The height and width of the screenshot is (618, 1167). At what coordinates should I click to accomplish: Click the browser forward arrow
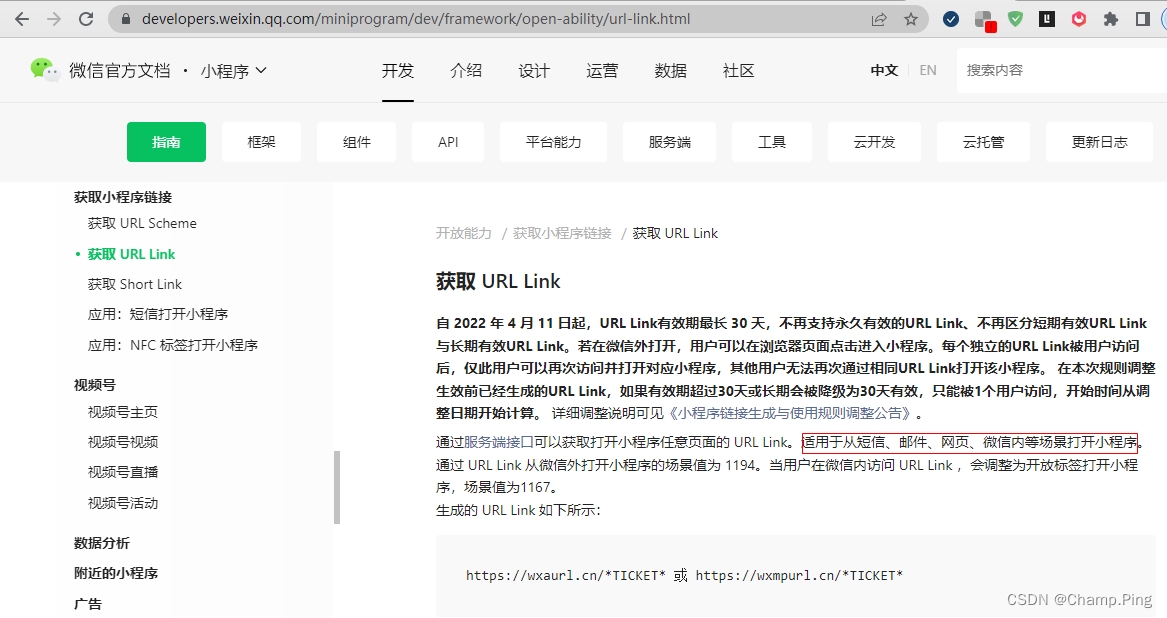pyautogui.click(x=54, y=19)
